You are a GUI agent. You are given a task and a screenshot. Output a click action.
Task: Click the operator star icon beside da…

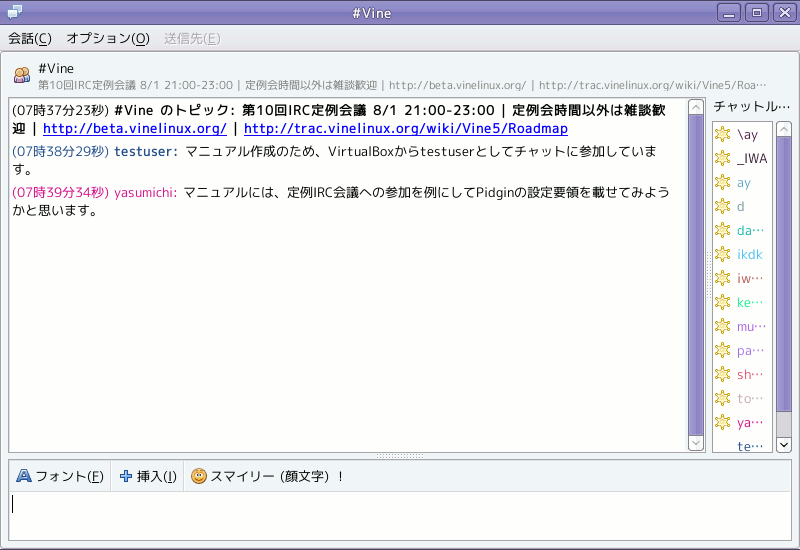722,230
